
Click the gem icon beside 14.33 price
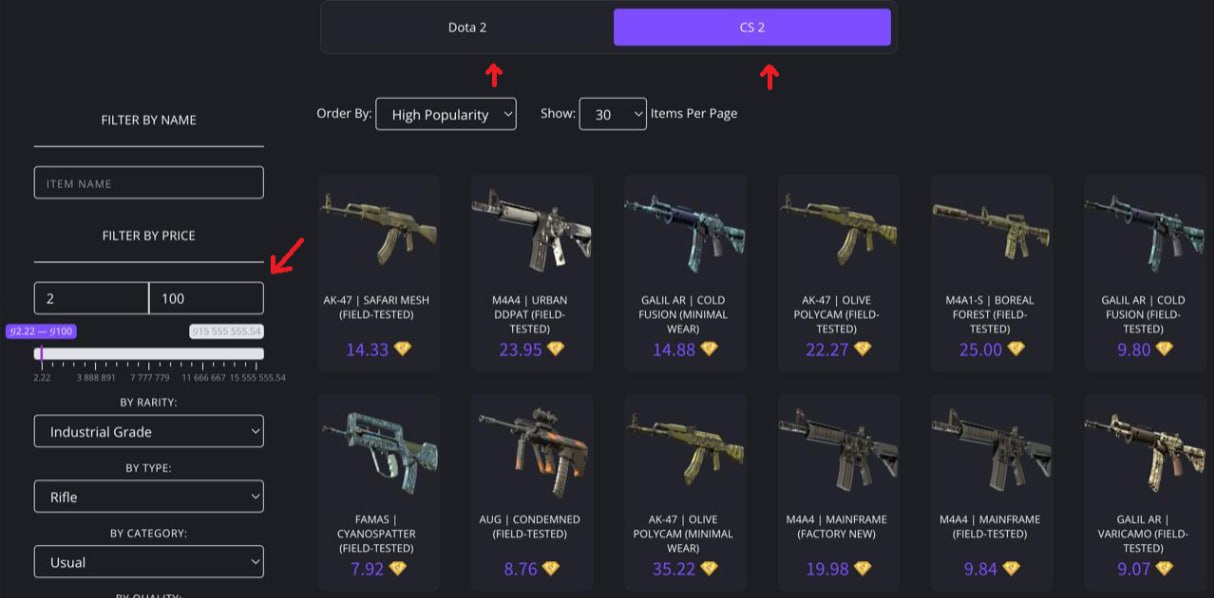coord(402,349)
